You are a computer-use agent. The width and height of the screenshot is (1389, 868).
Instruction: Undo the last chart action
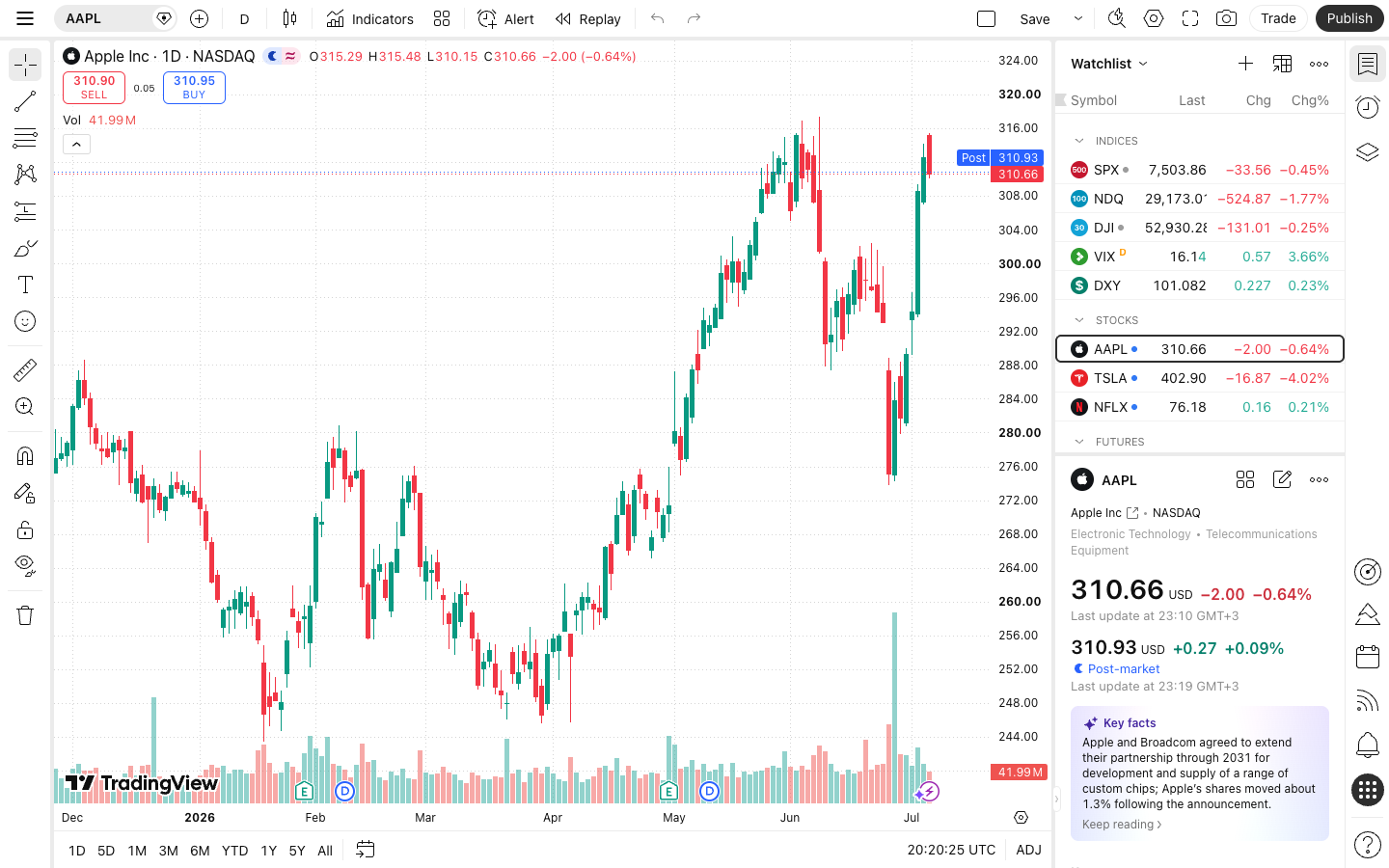[658, 18]
